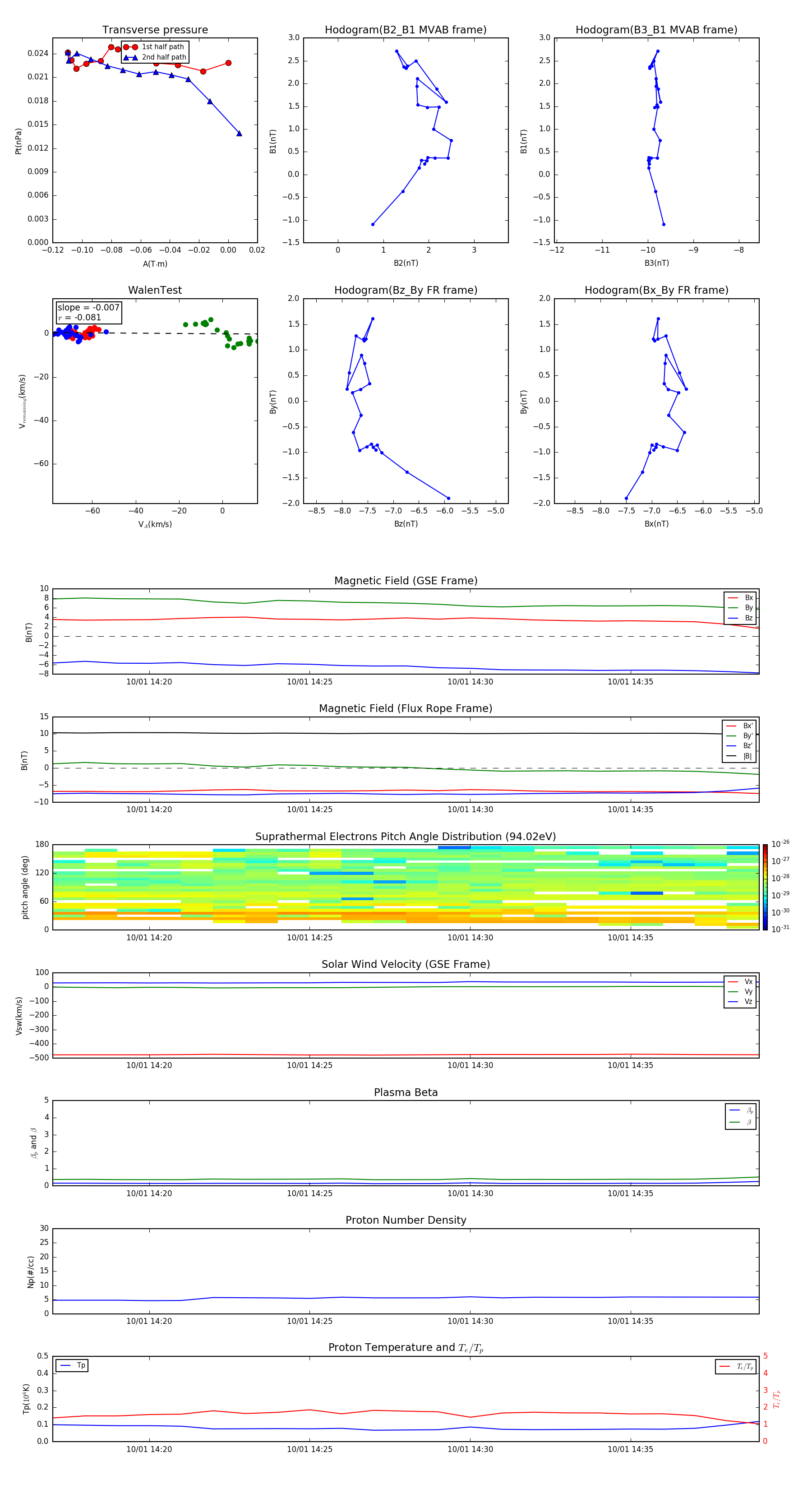
Task: Click the 10^-31 colorbar label
Action: click(x=780, y=929)
